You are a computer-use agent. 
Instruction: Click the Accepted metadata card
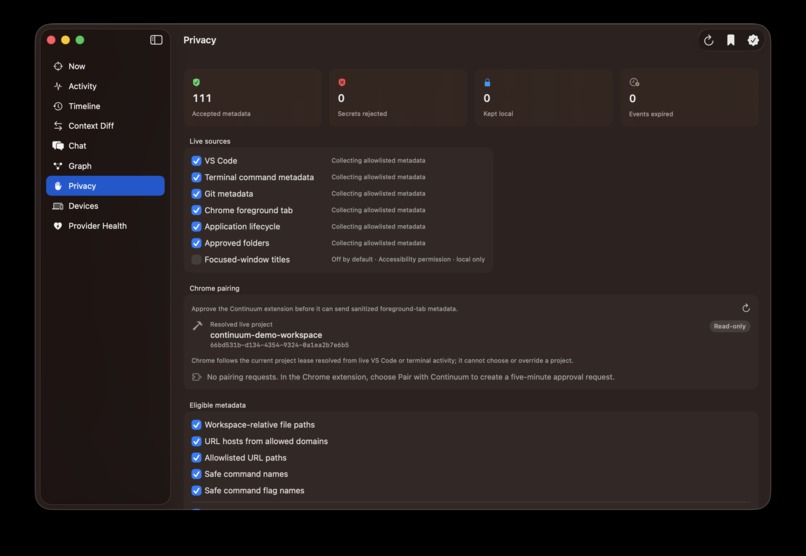coord(253,98)
